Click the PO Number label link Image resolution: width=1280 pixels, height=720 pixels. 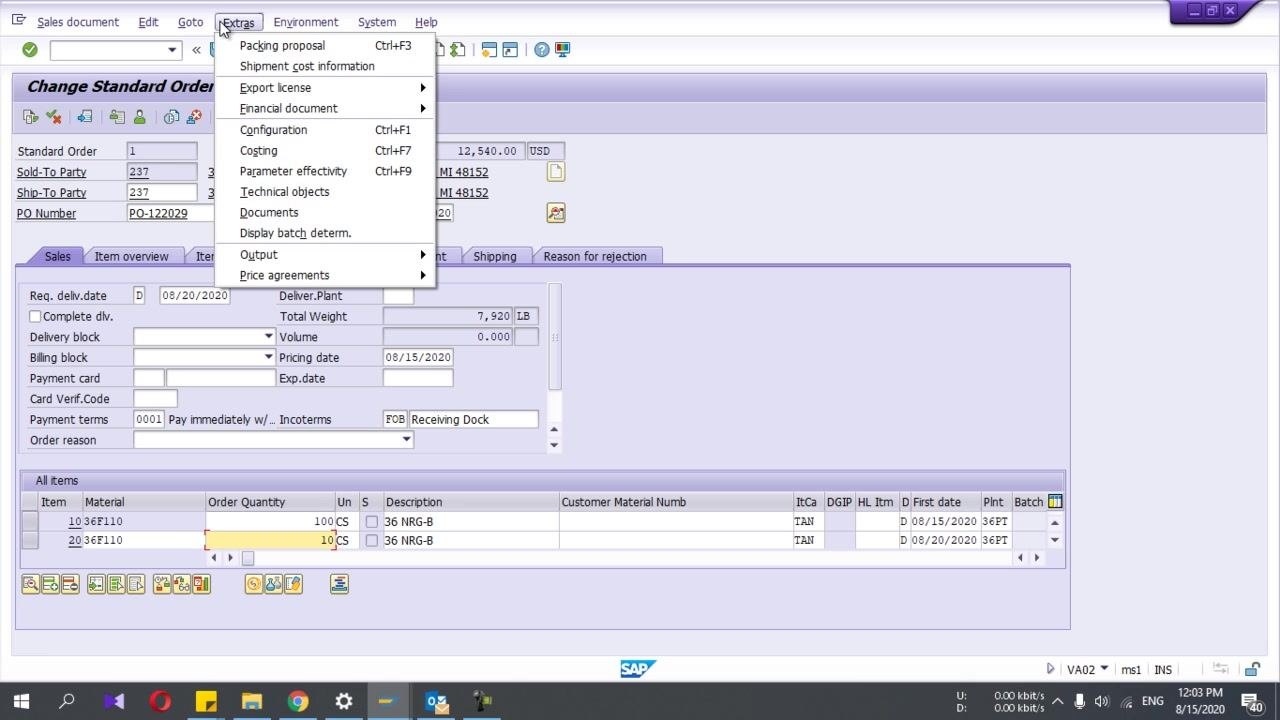[x=46, y=213]
